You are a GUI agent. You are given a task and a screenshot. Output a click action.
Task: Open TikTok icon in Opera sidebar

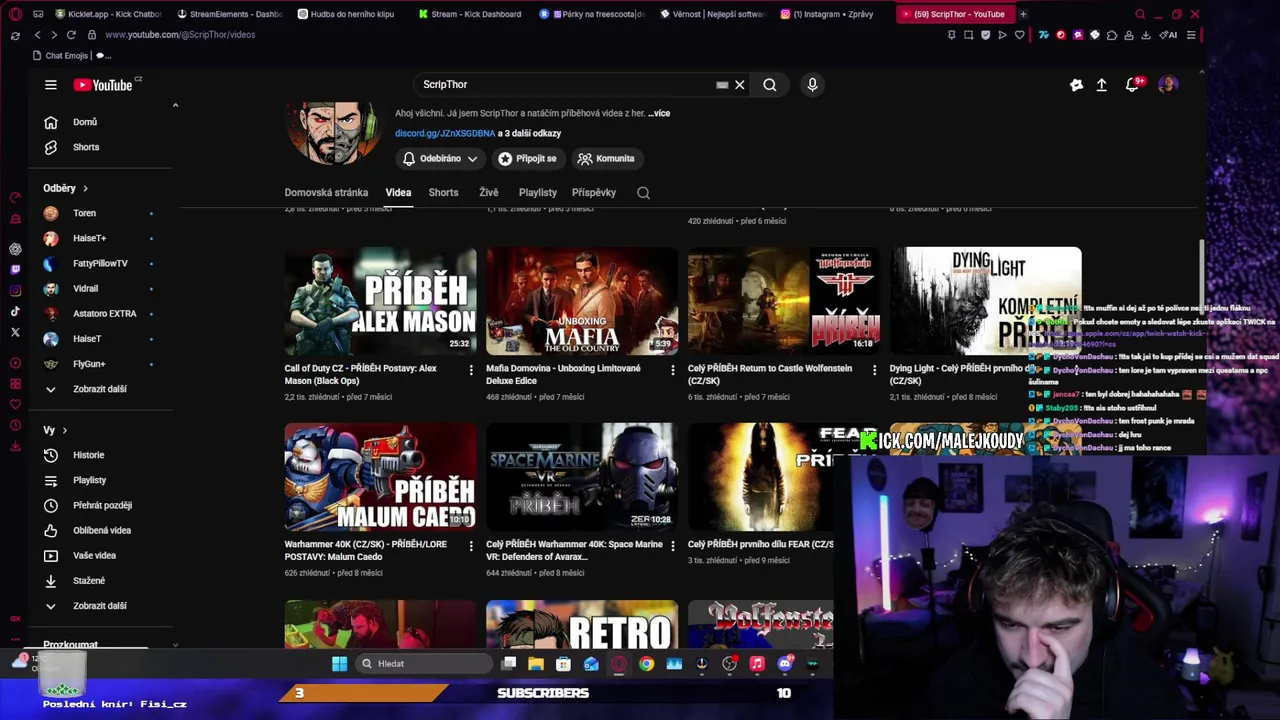[x=15, y=312]
